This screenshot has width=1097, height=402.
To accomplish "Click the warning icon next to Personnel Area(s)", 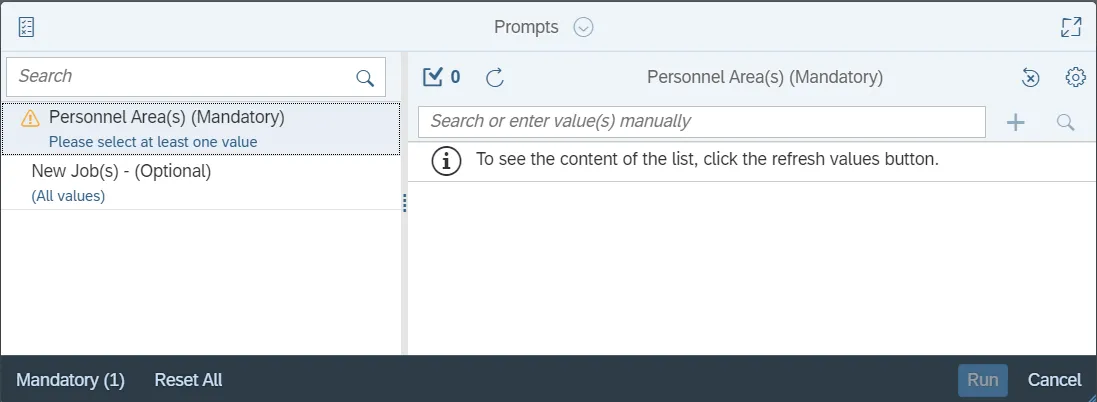I will tap(30, 119).
